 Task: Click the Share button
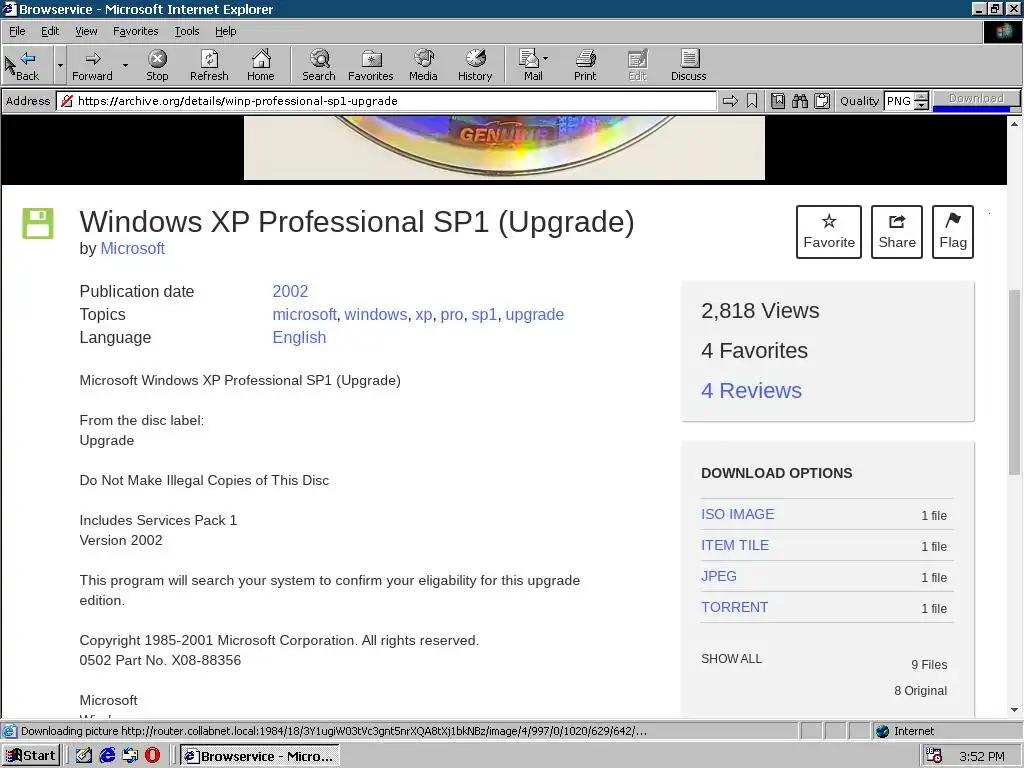pos(897,232)
